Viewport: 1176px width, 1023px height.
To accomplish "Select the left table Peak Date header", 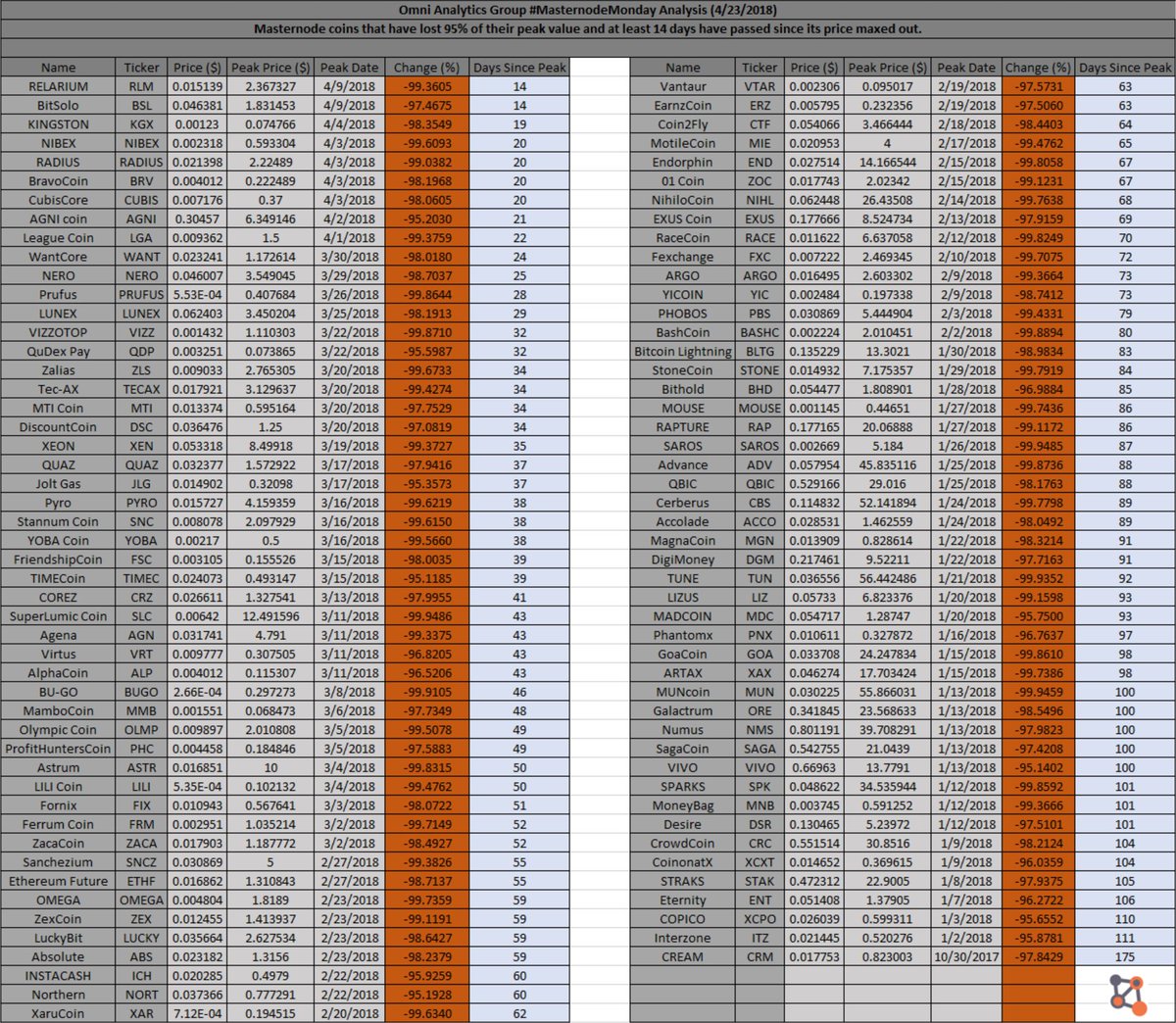I will point(349,68).
